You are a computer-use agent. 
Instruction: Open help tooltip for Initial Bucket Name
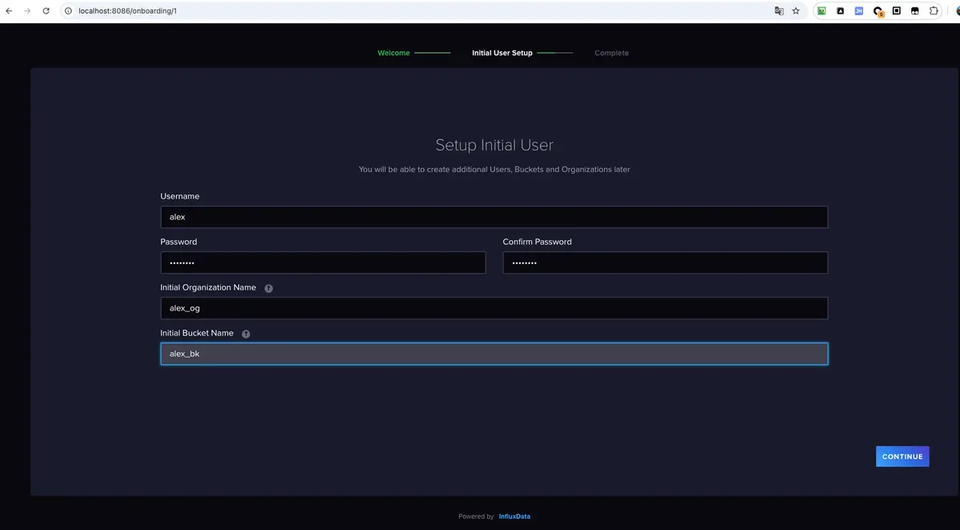click(246, 334)
